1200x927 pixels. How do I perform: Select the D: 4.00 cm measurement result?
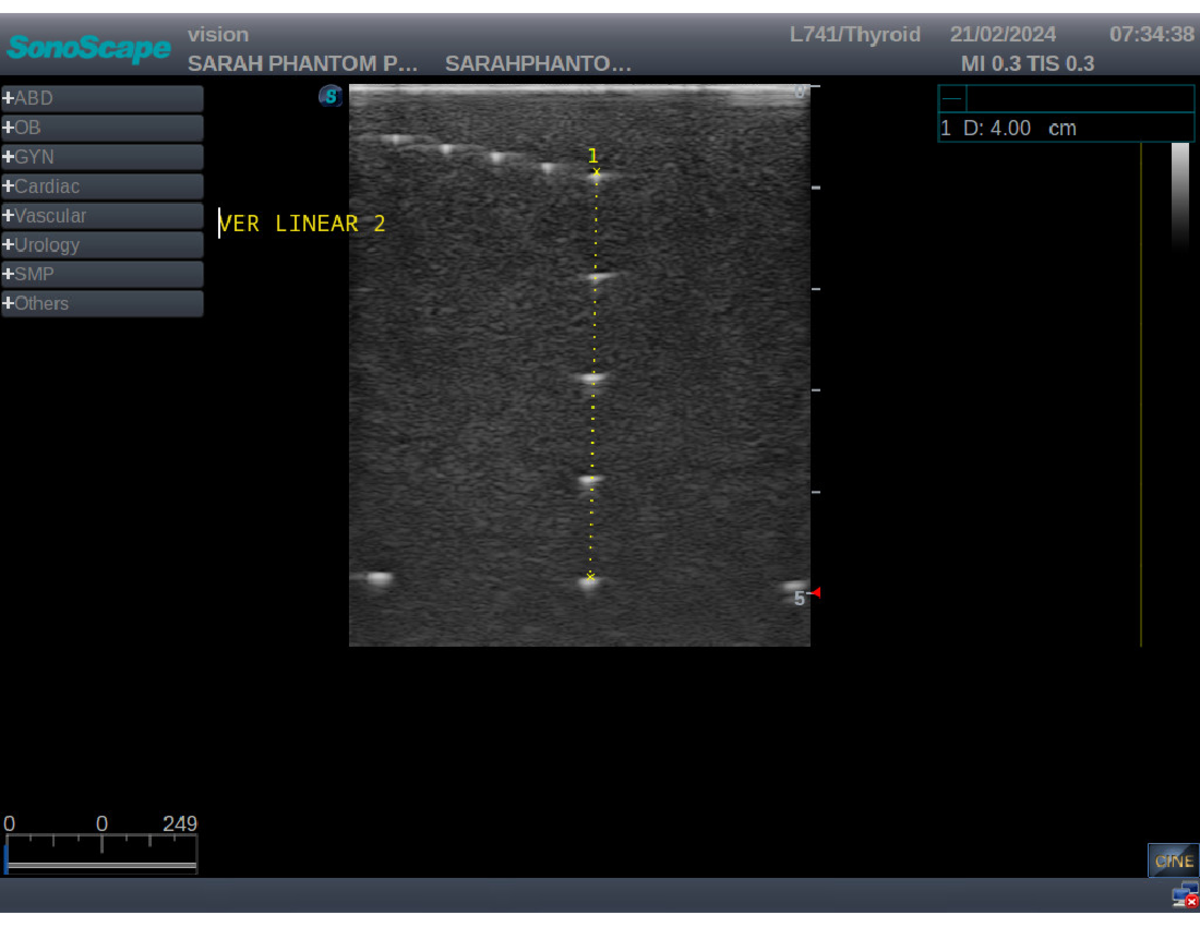[1008, 129]
